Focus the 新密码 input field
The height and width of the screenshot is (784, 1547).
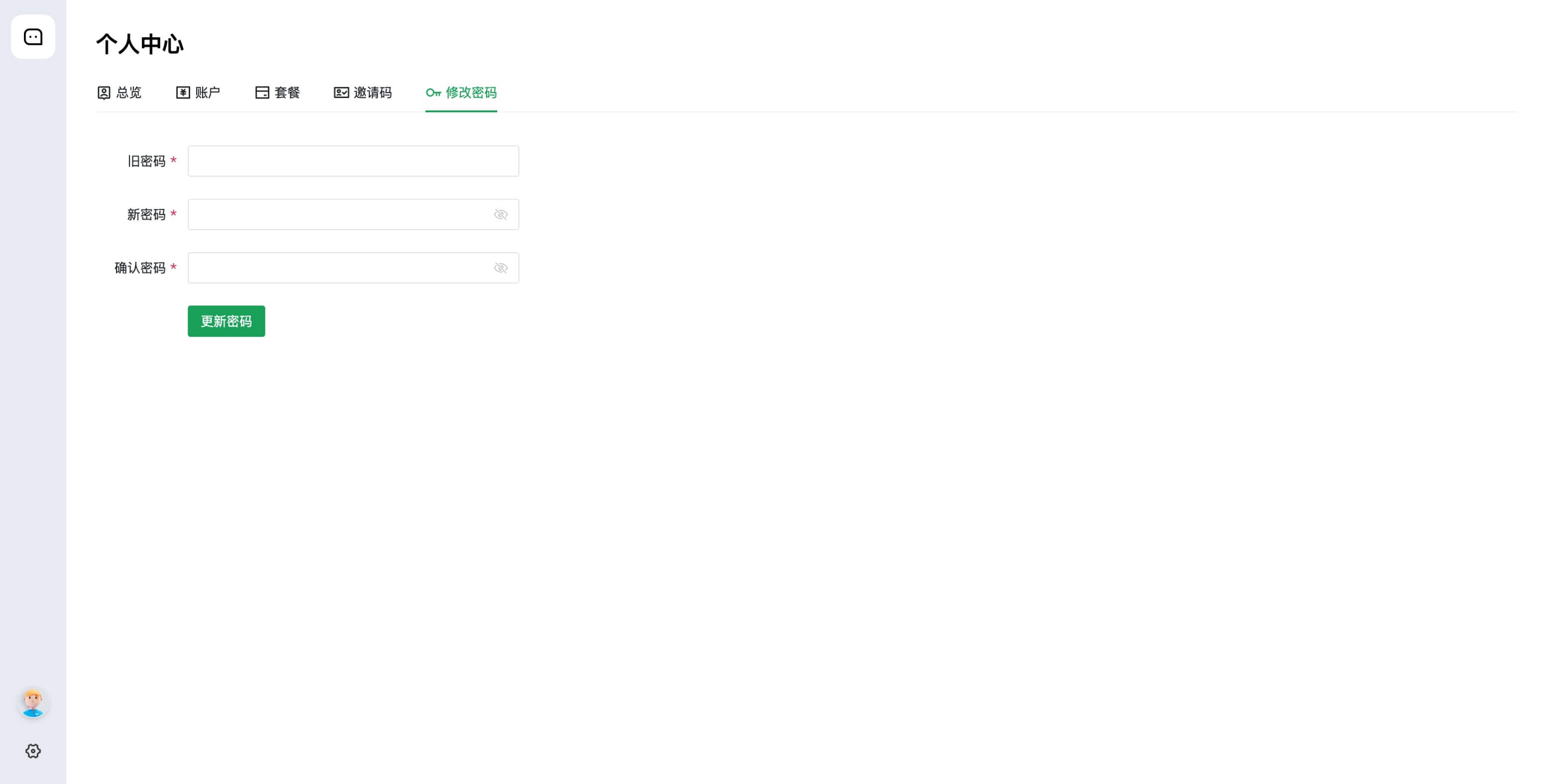coord(339,214)
